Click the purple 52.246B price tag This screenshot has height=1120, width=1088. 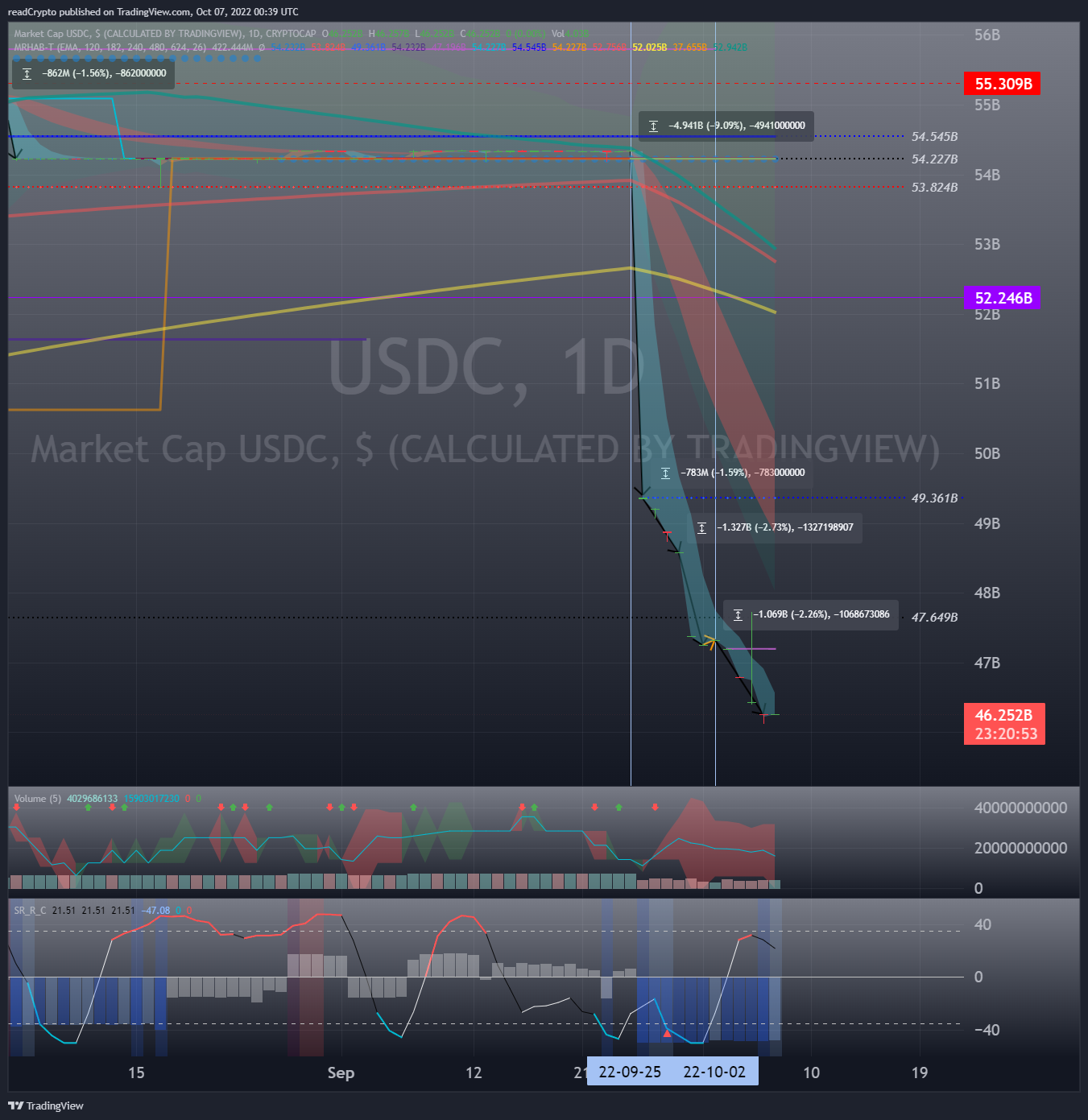pyautogui.click(x=1002, y=298)
